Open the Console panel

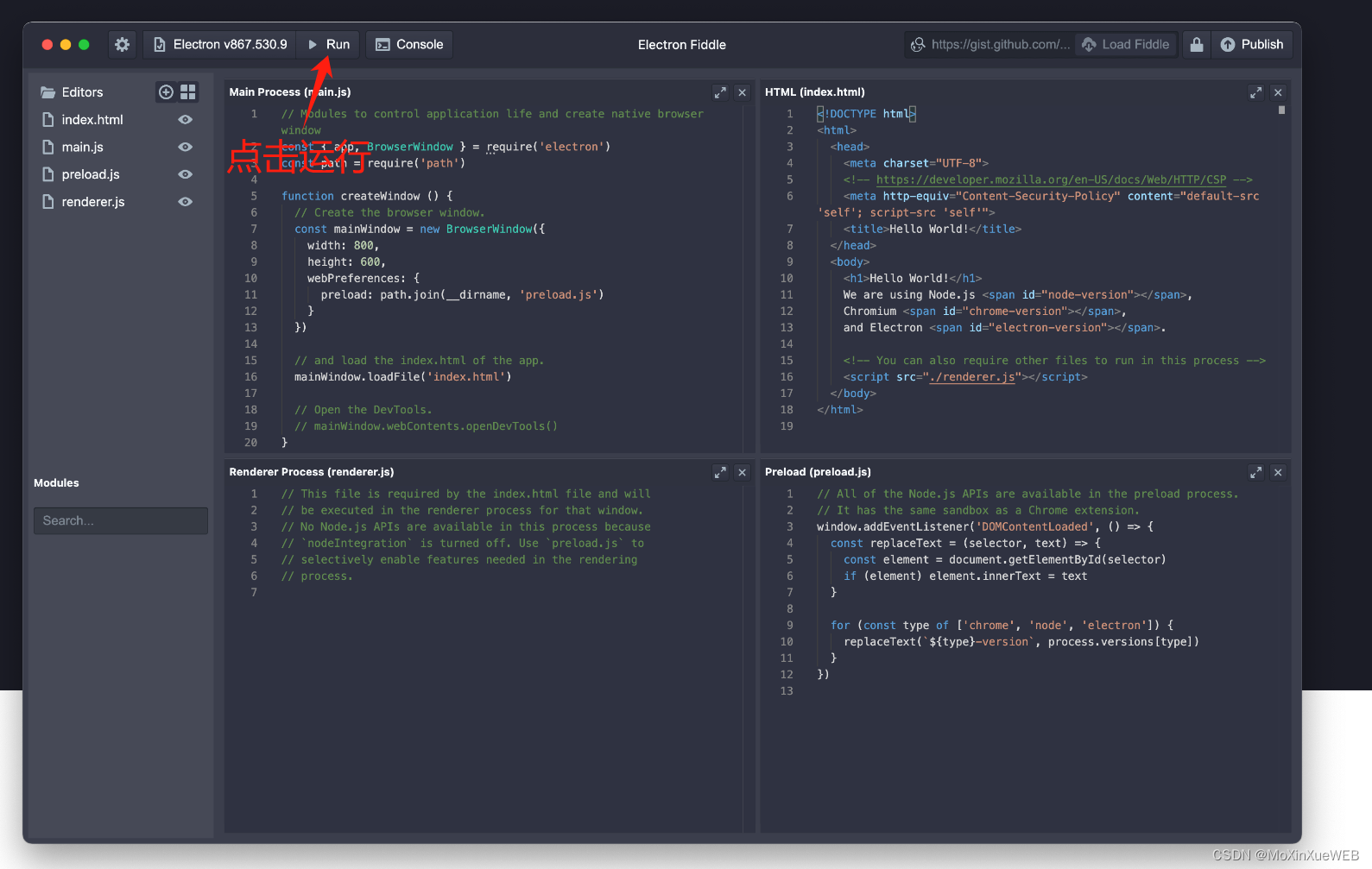[x=409, y=44]
